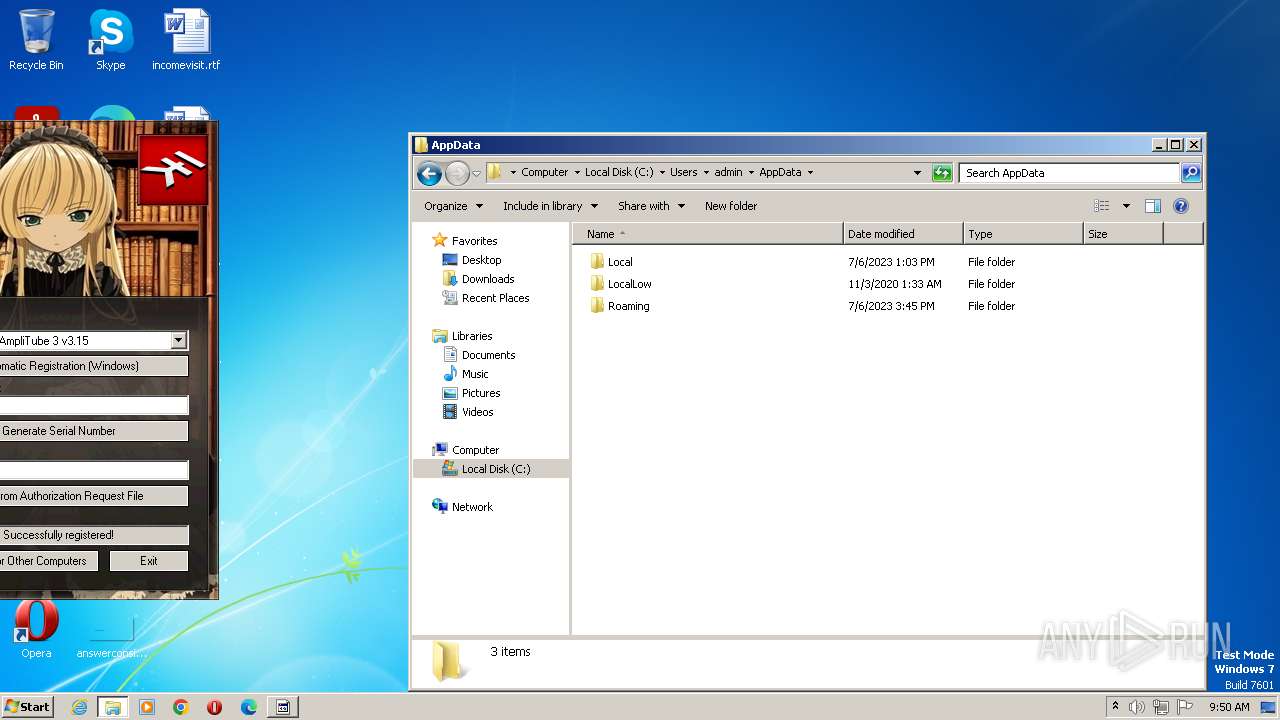Click New folder button
Screen dimensions: 1280x720
point(731,206)
